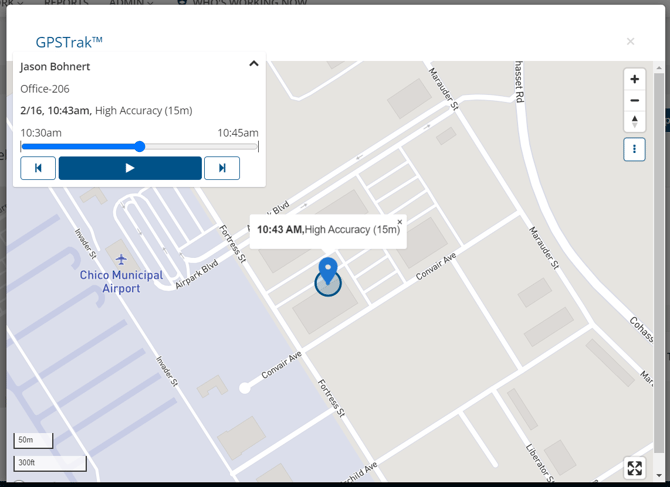Enter fullscreen map view
Screen dimensions: 670x487
coord(634,468)
